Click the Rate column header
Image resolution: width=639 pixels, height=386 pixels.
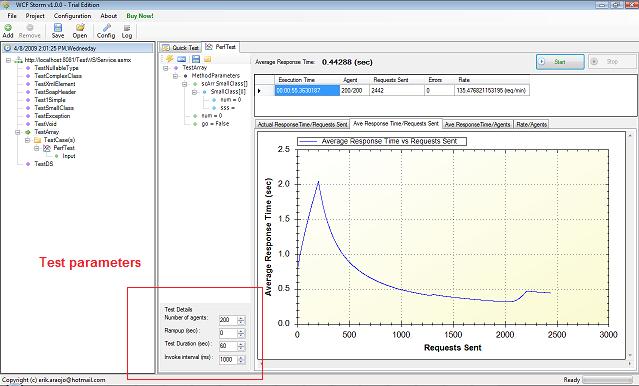coord(492,80)
